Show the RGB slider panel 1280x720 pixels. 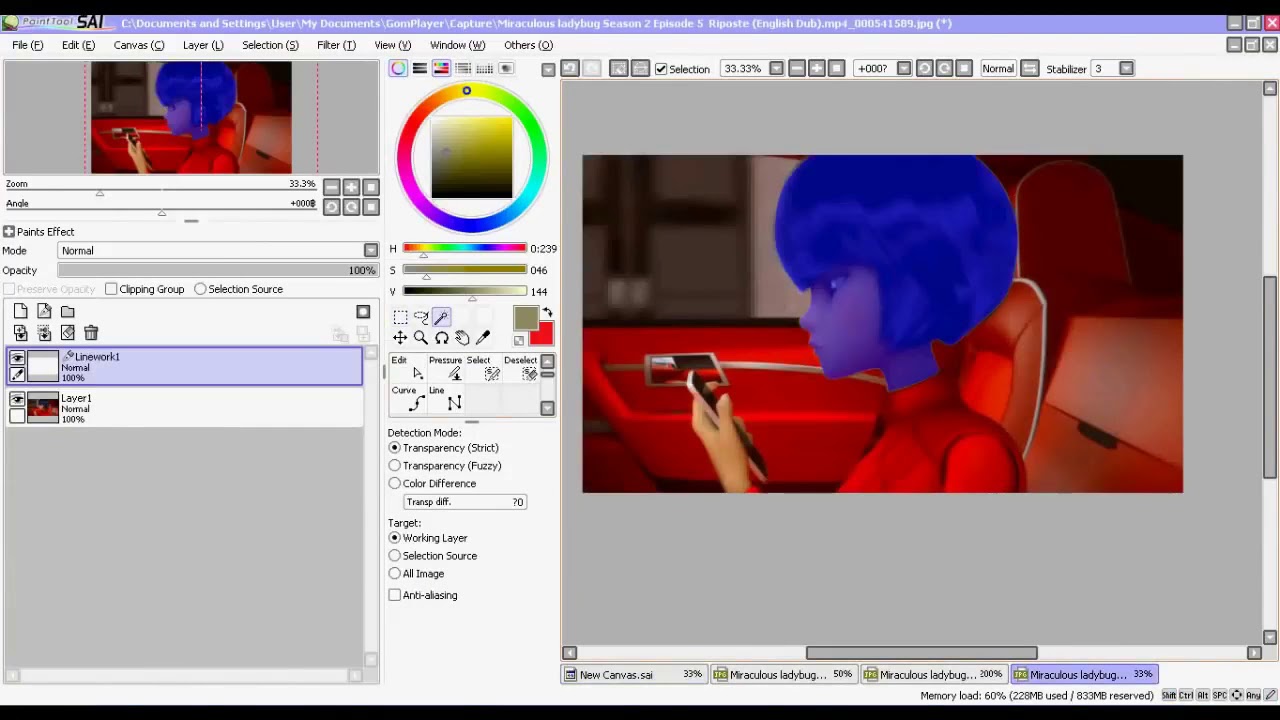[x=420, y=68]
